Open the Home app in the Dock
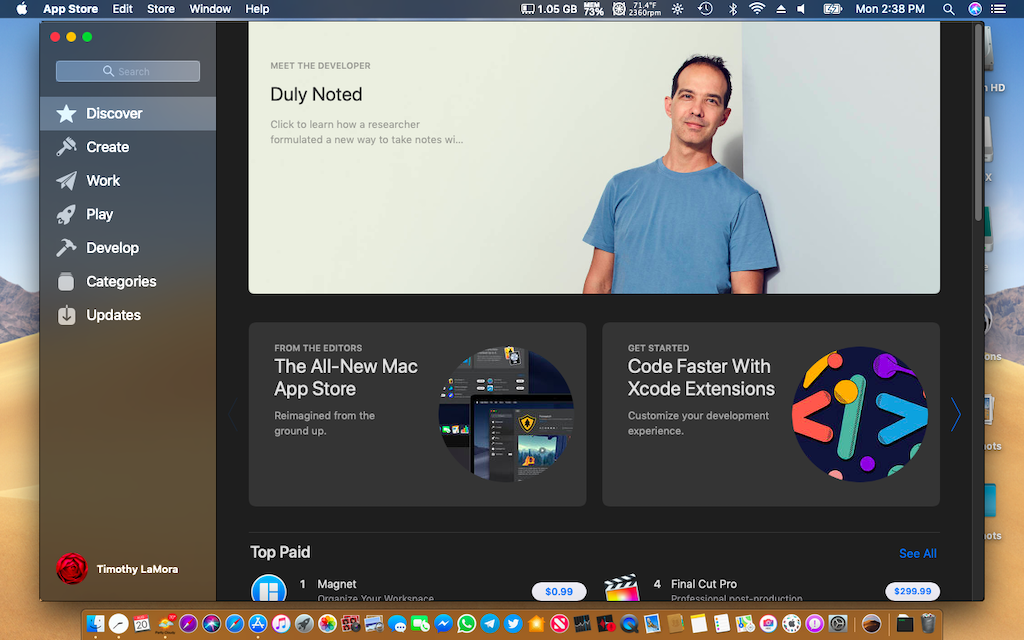 536,624
